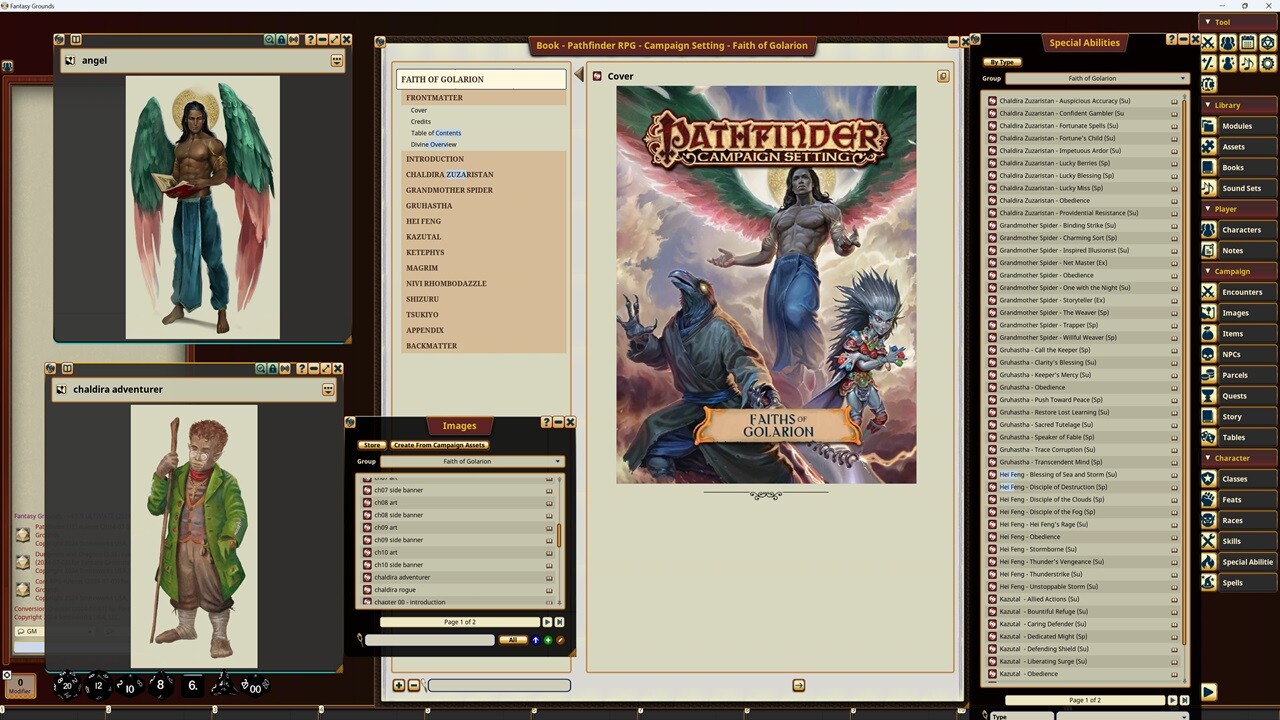
Task: Toggle By Type grouping in Special Abilities
Action: click(x=1001, y=62)
